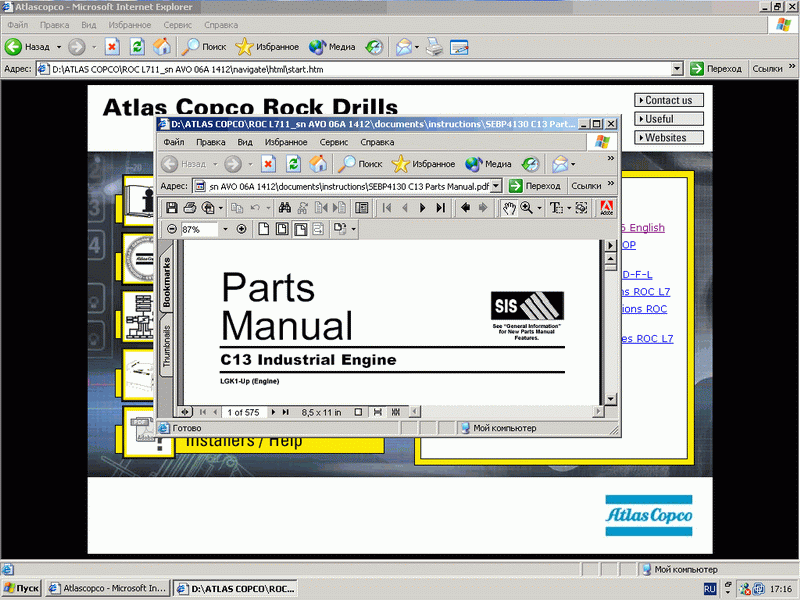Click the Home icon in the front browser window
This screenshot has width=800, height=600.
point(318,164)
